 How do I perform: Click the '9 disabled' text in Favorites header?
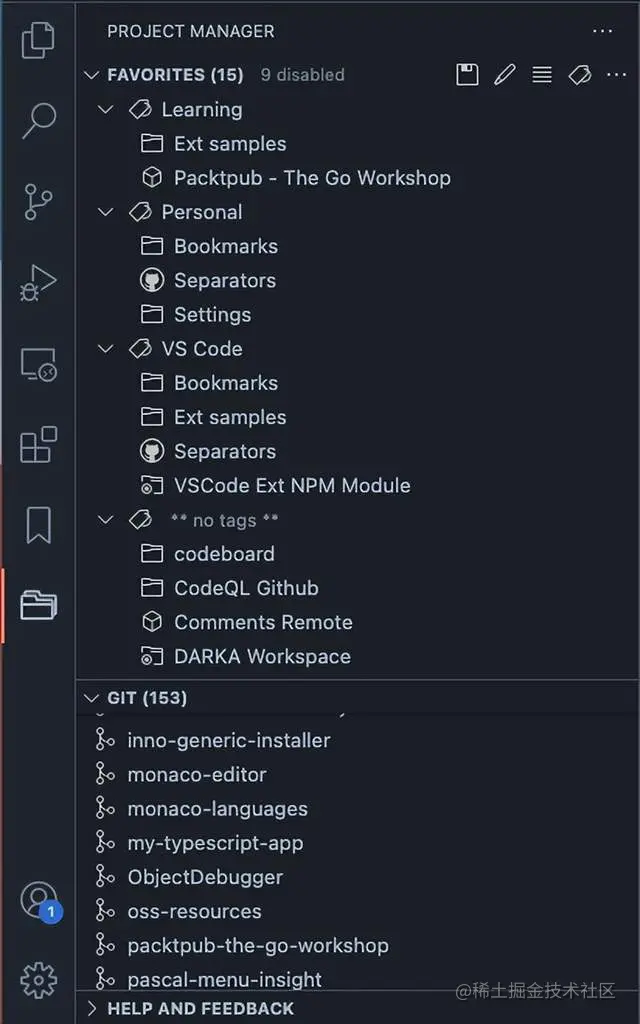pyautogui.click(x=302, y=74)
